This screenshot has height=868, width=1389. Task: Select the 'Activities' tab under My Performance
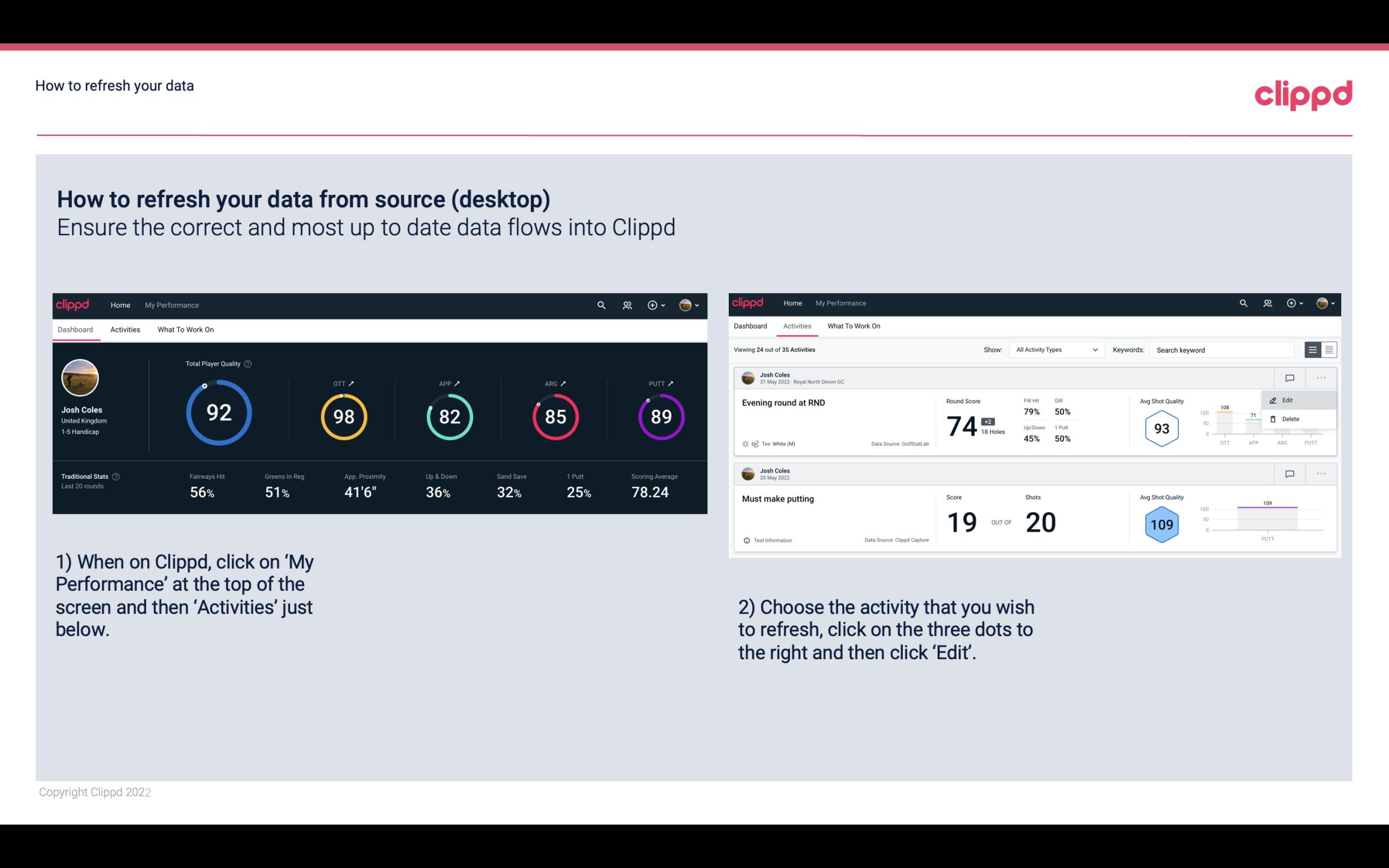click(x=125, y=328)
